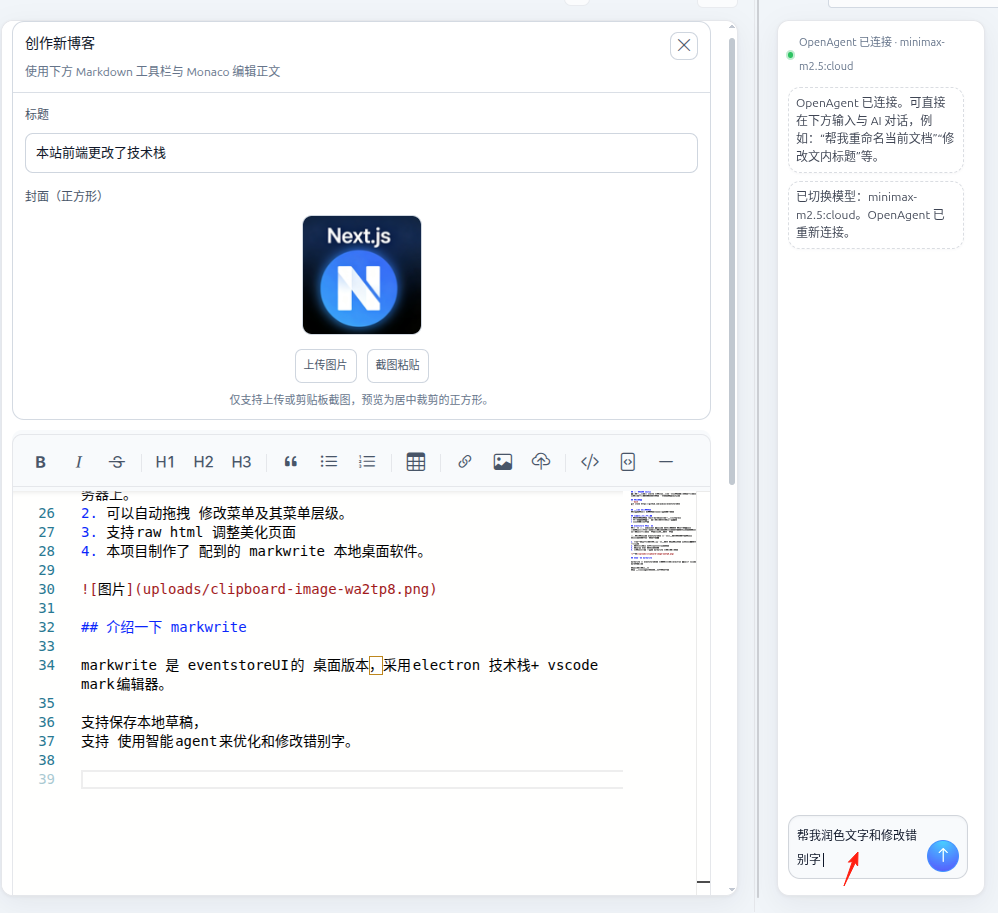Image resolution: width=998 pixels, height=913 pixels.
Task: Click the 上传图片 button
Action: 325,365
